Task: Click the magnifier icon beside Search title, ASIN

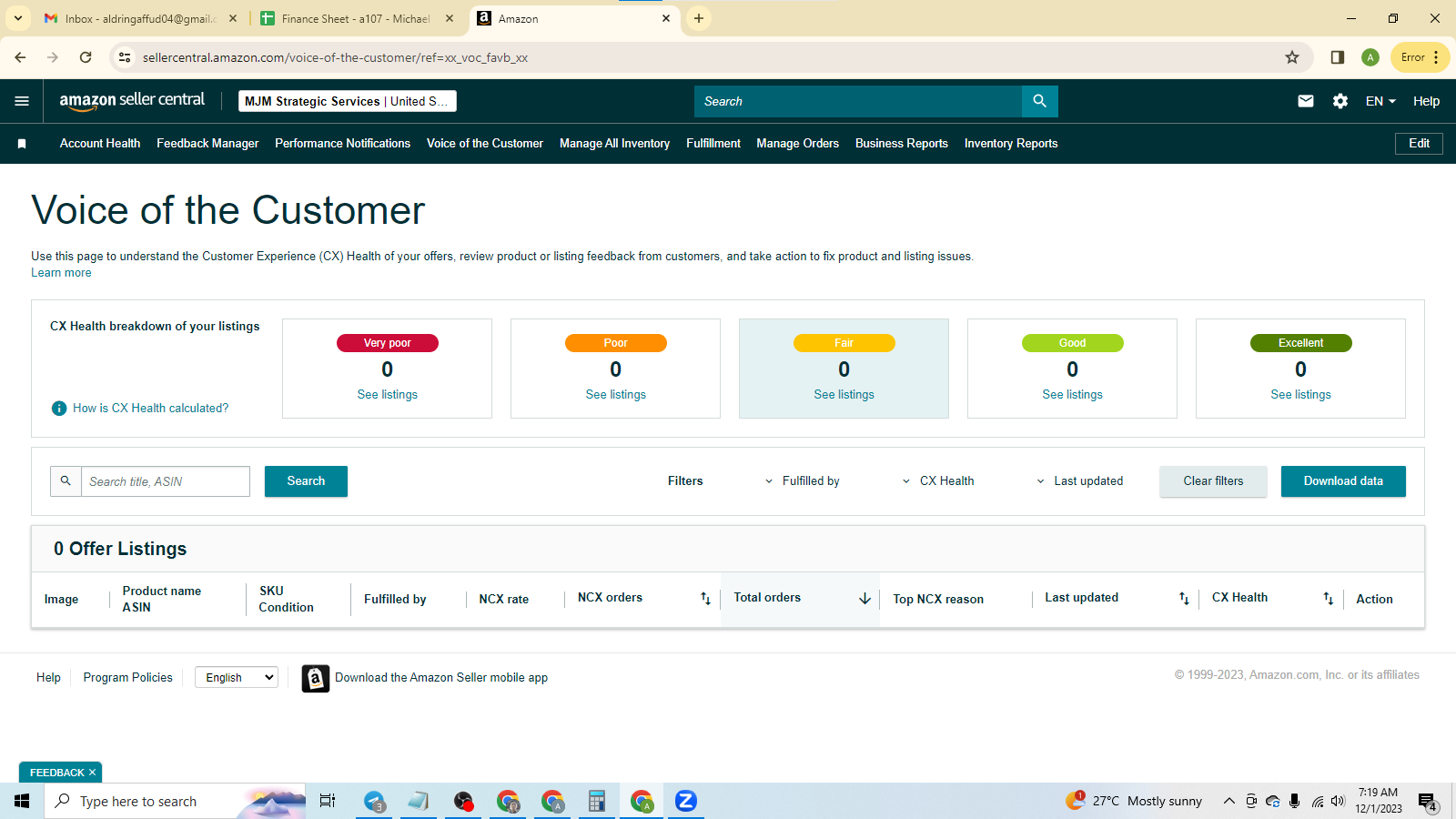Action: pos(66,481)
